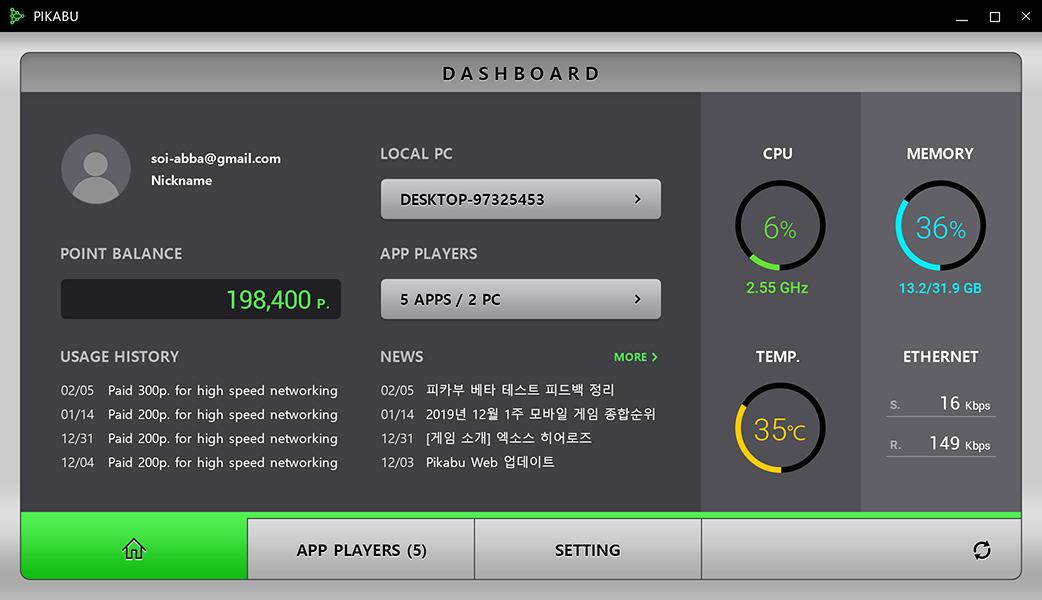Screen dimensions: 1042x600
Task: Click the MEMORY 36% usage gauge
Action: (940, 225)
